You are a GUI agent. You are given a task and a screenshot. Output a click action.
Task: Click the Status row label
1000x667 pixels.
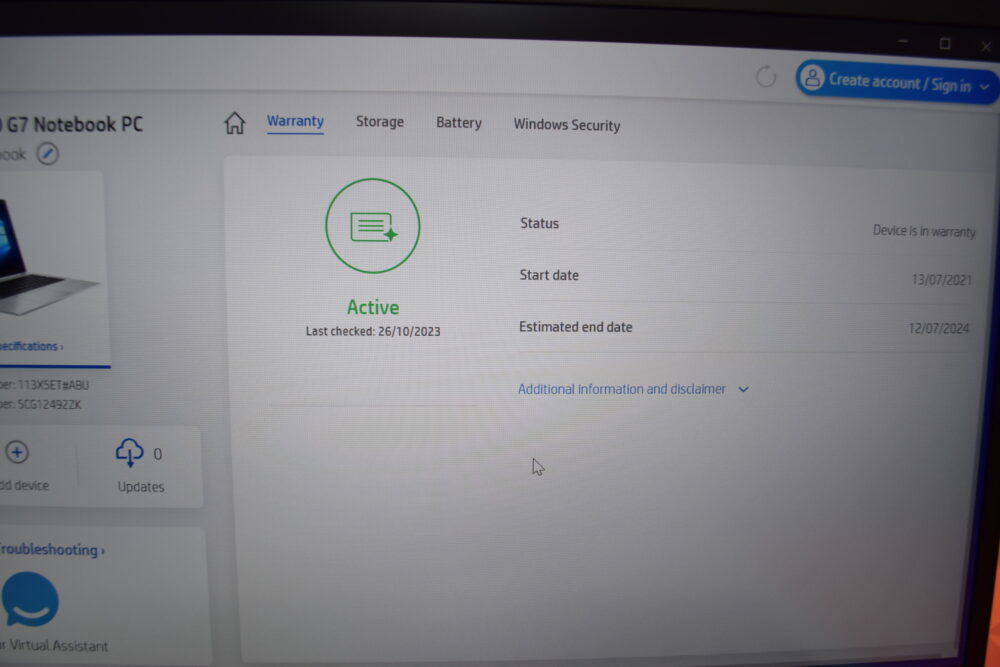[x=540, y=223]
